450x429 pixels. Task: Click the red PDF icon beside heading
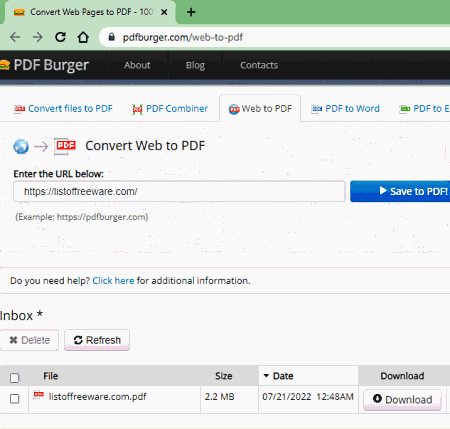65,146
